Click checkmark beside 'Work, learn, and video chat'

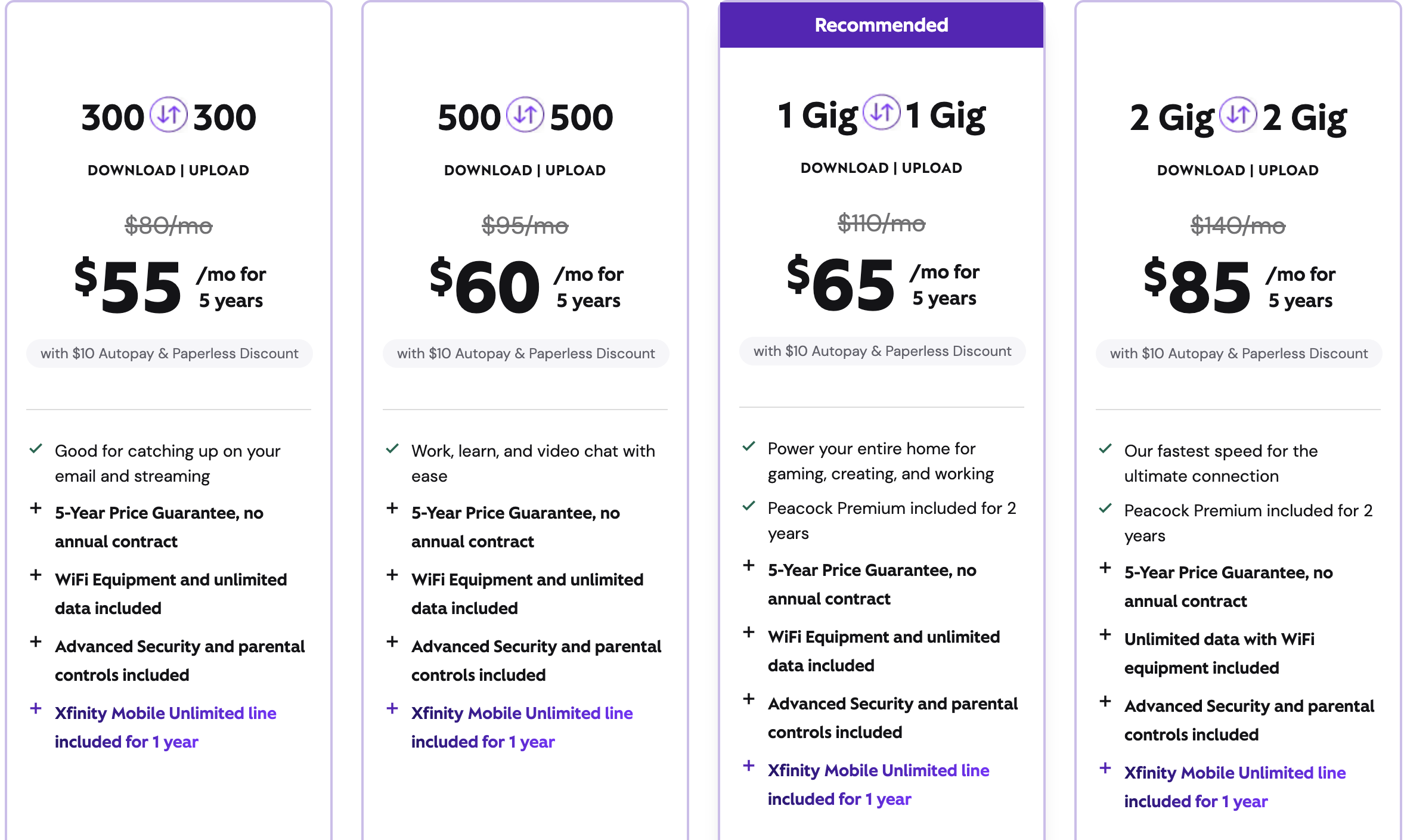coord(392,448)
